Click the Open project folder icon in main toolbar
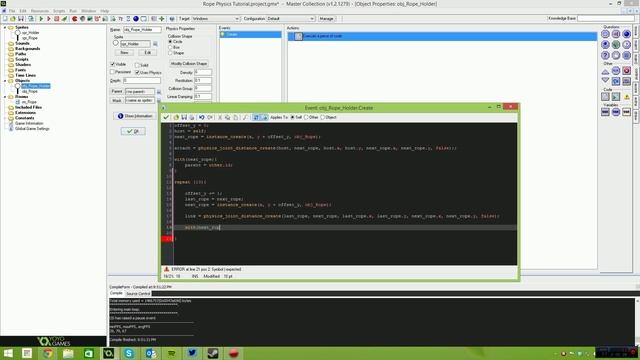Screen dimensions: 640x360 (x=13, y=19)
